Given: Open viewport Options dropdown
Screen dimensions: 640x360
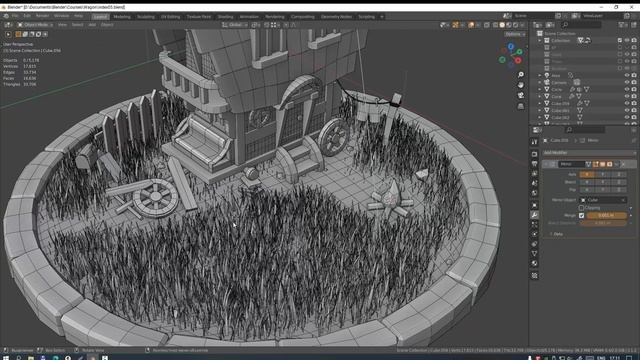Looking at the screenshot, I should (515, 34).
